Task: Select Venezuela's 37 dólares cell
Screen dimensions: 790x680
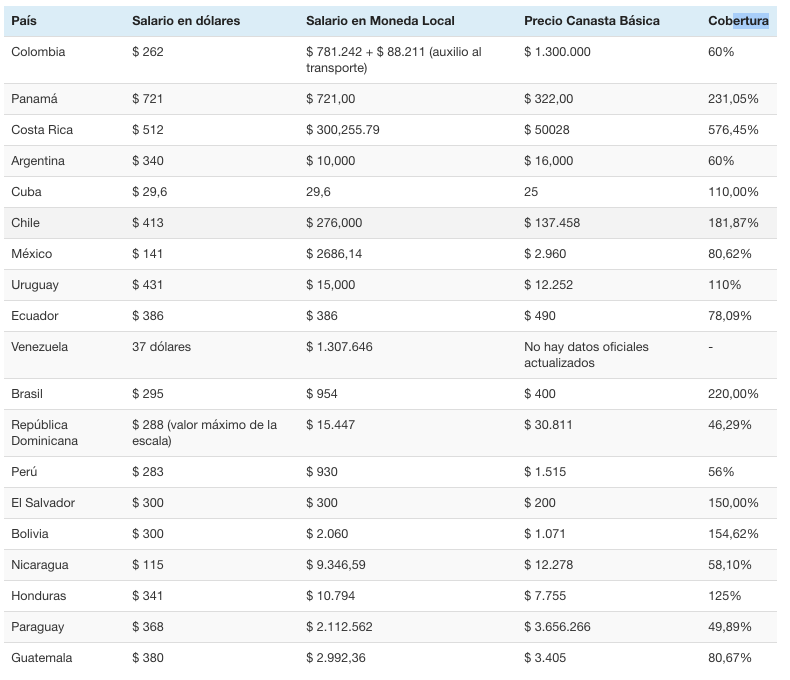Action: click(161, 347)
